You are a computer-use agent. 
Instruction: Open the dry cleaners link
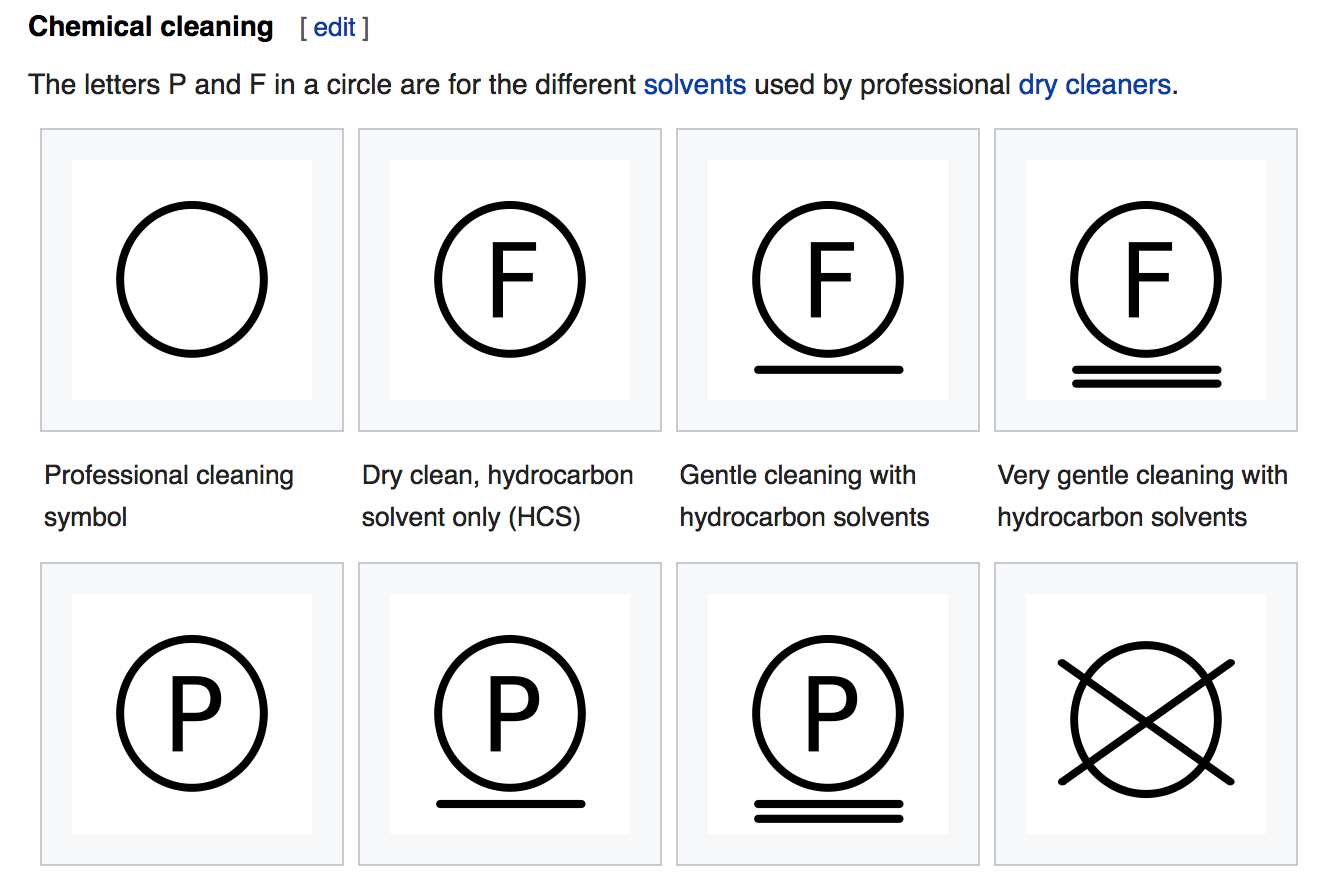(1094, 85)
